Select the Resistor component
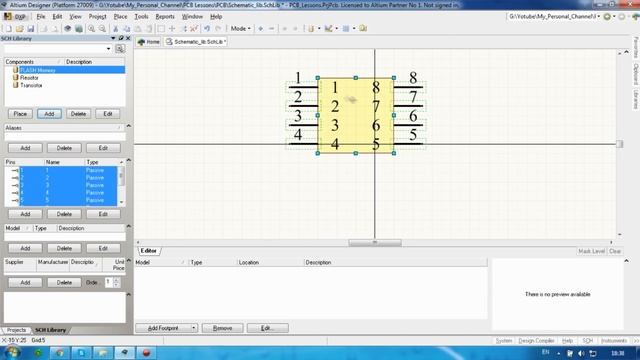Screen dimensions: 640x360 click(29, 78)
